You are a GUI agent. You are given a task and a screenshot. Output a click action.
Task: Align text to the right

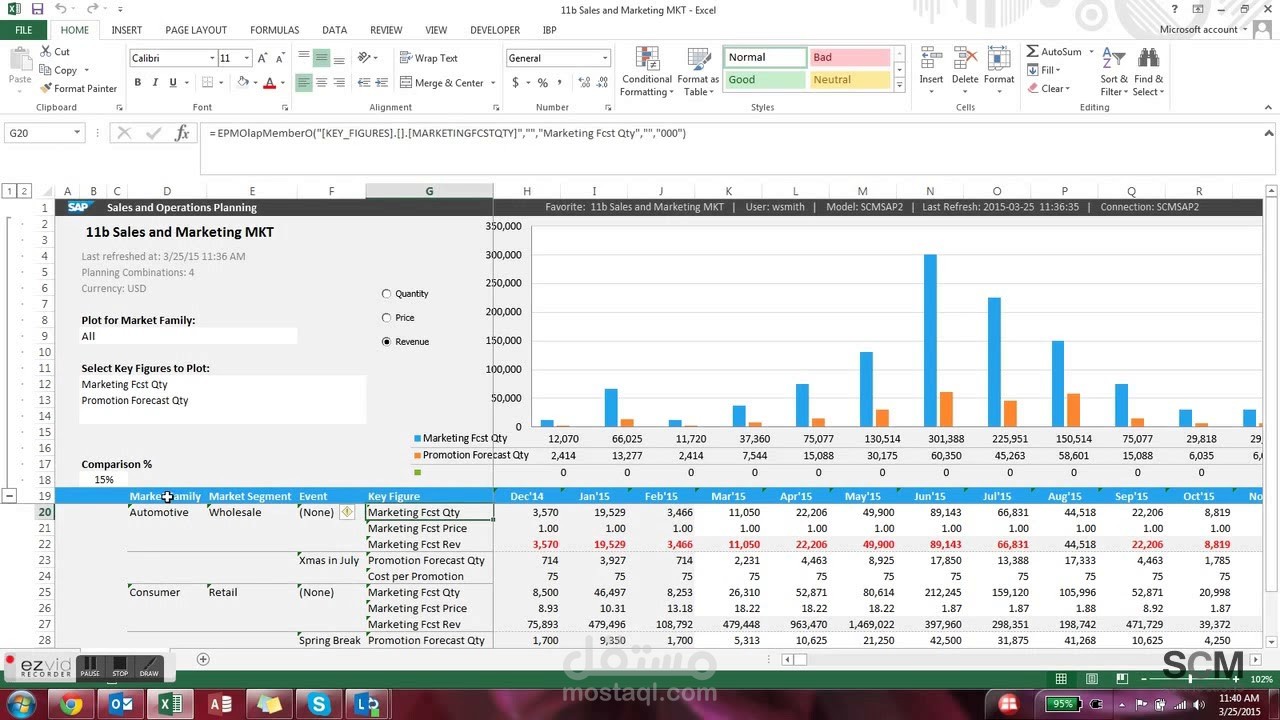point(339,83)
